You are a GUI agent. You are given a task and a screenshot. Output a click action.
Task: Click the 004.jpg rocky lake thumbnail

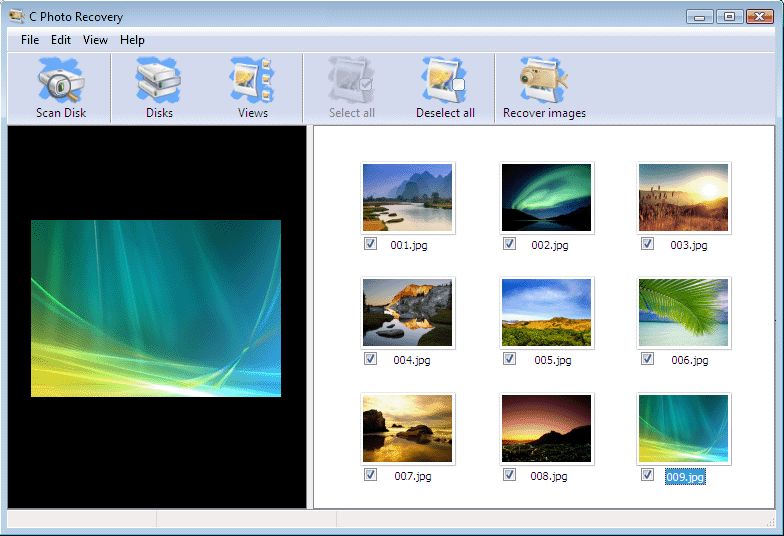(x=407, y=313)
